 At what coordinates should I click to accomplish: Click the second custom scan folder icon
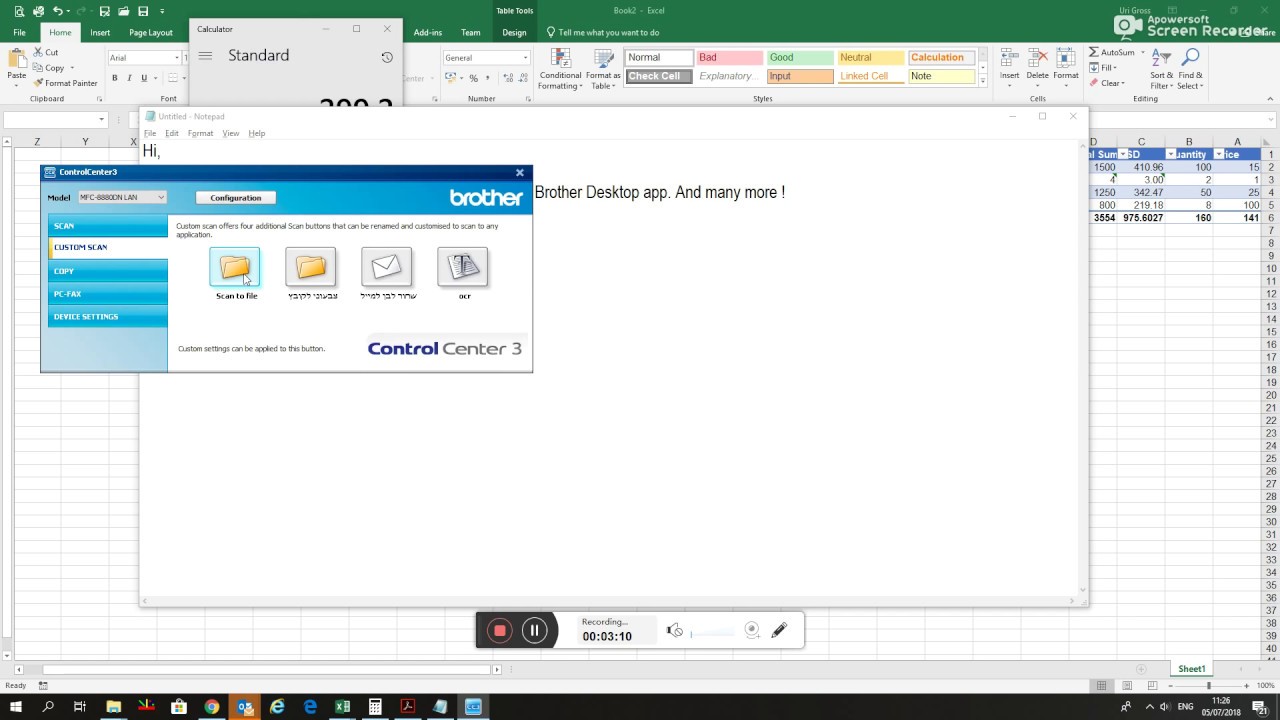[311, 267]
